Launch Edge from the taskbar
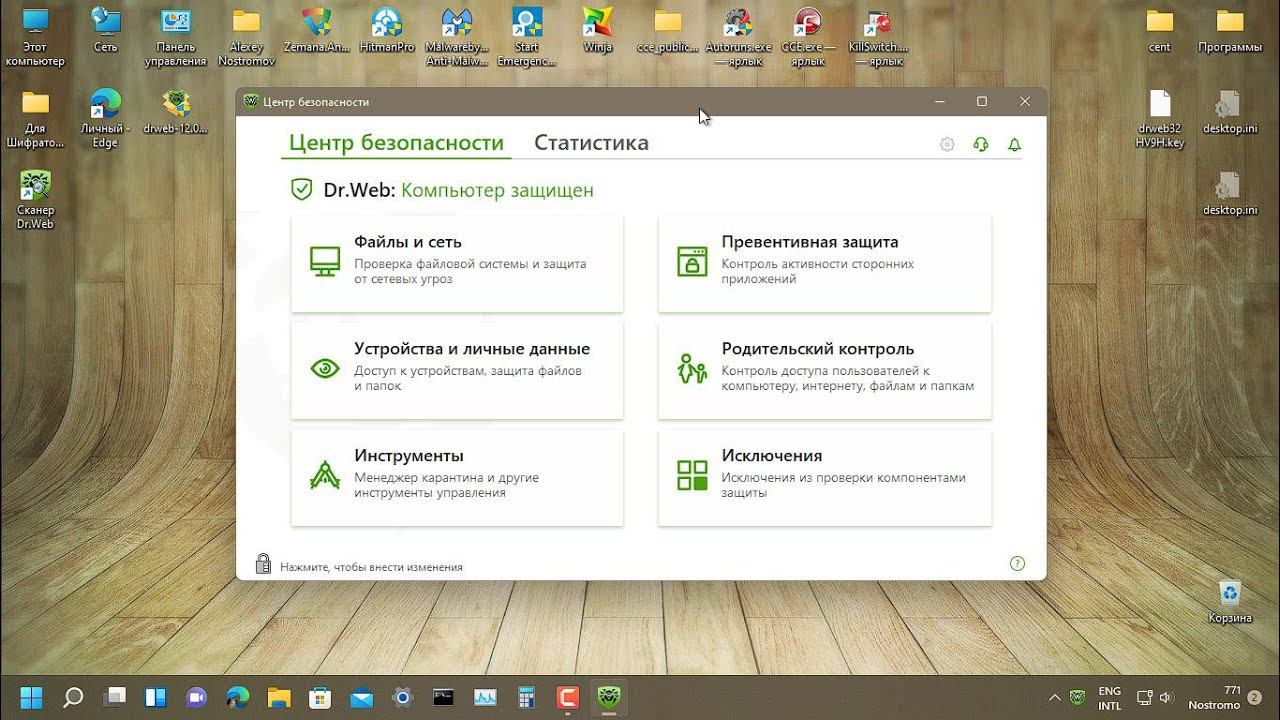1280x720 pixels. tap(238, 696)
